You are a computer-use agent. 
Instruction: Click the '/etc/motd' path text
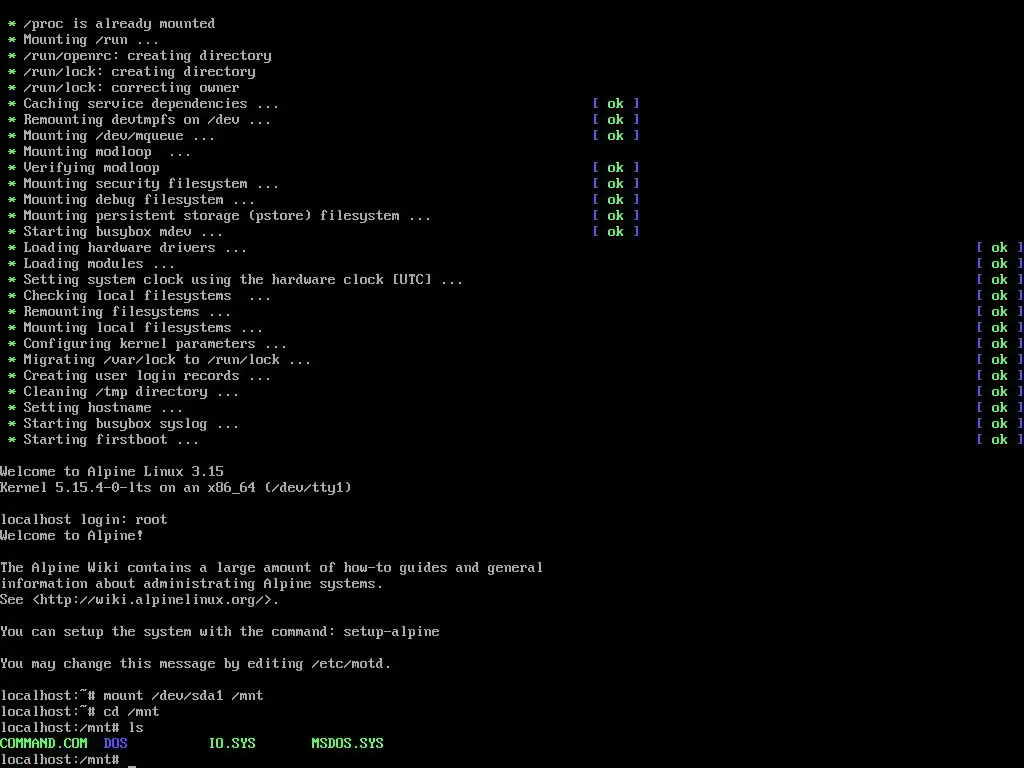pyautogui.click(x=347, y=664)
